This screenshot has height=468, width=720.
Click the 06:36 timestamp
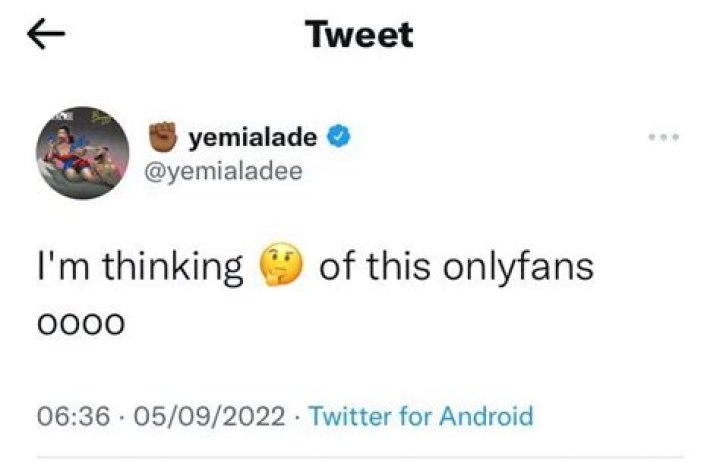pyautogui.click(x=70, y=415)
